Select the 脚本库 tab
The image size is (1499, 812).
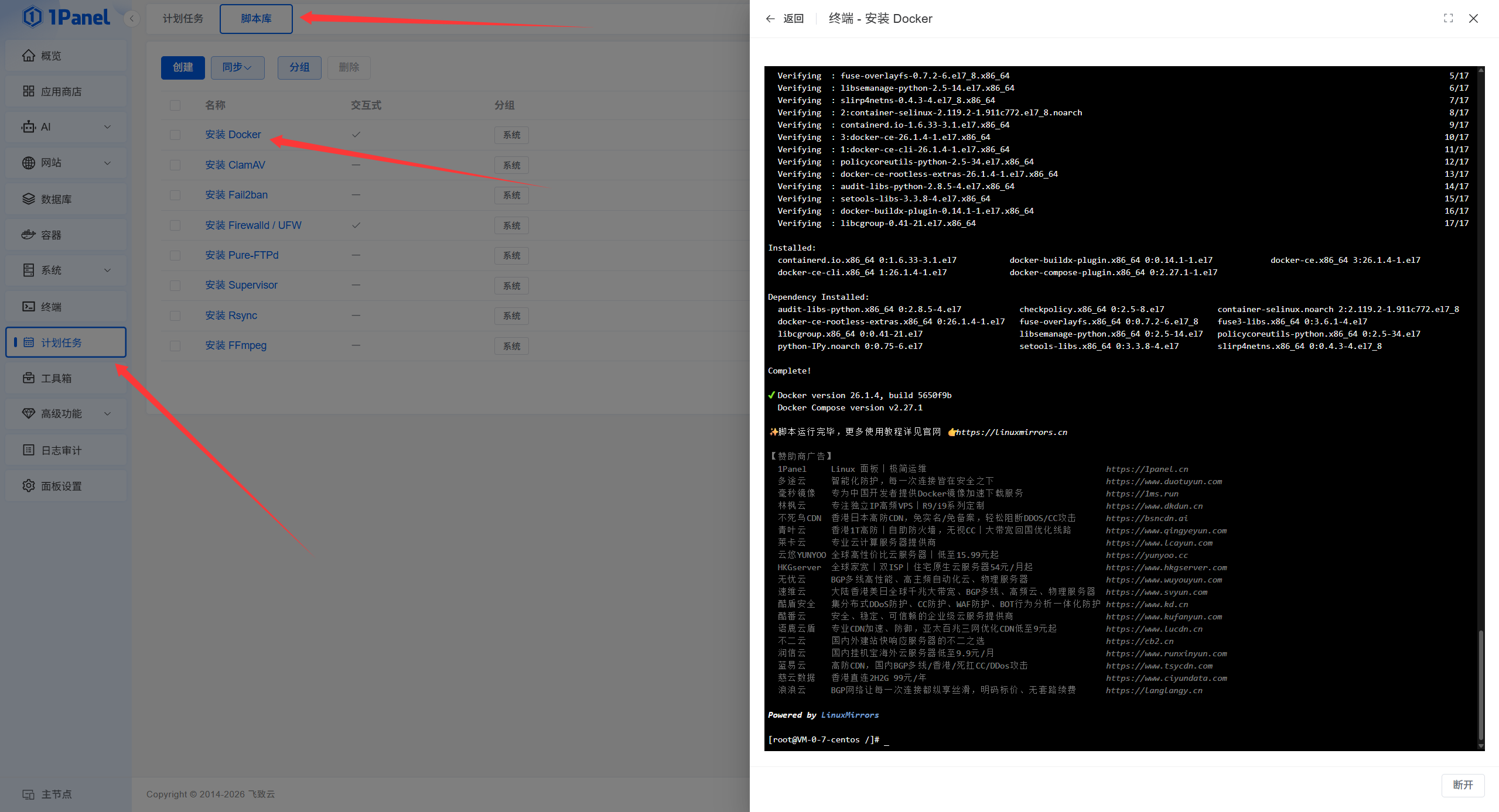[256, 19]
